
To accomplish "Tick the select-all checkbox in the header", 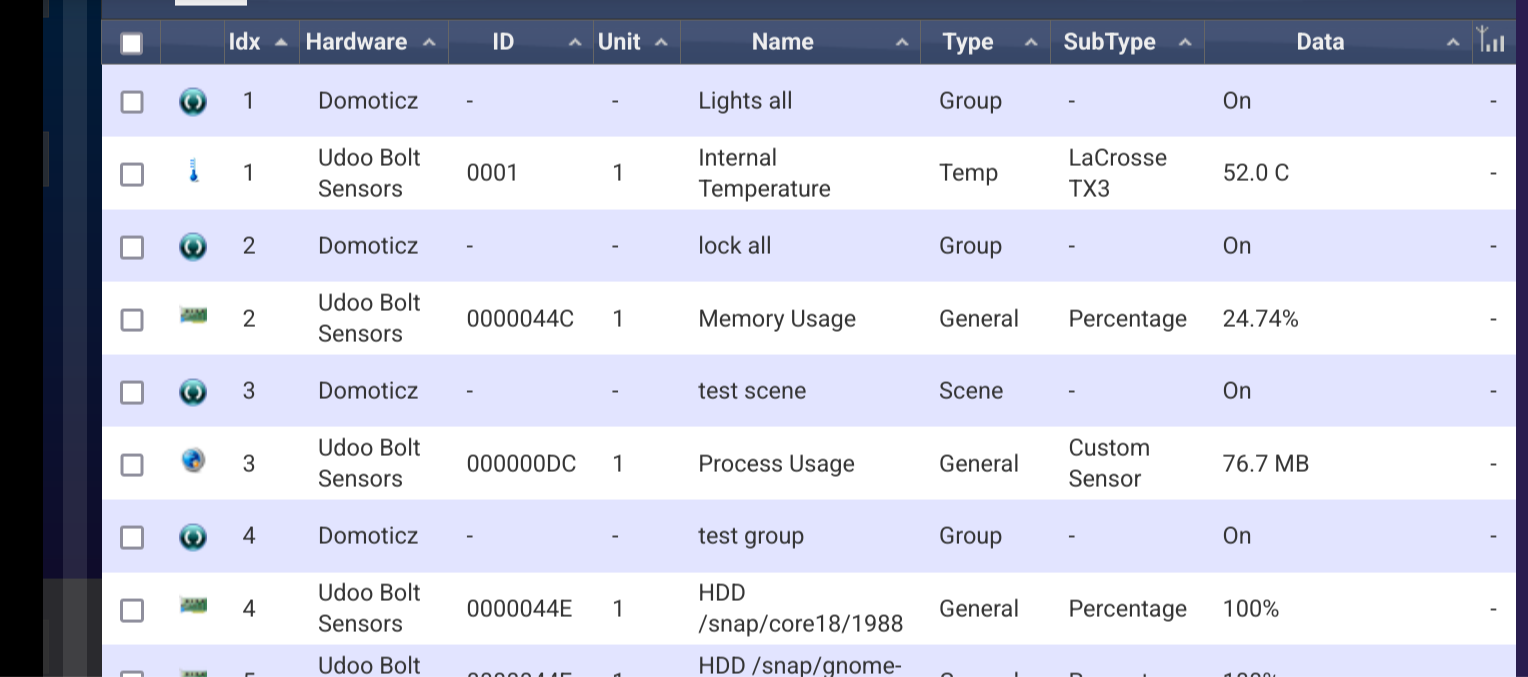I will (x=132, y=43).
